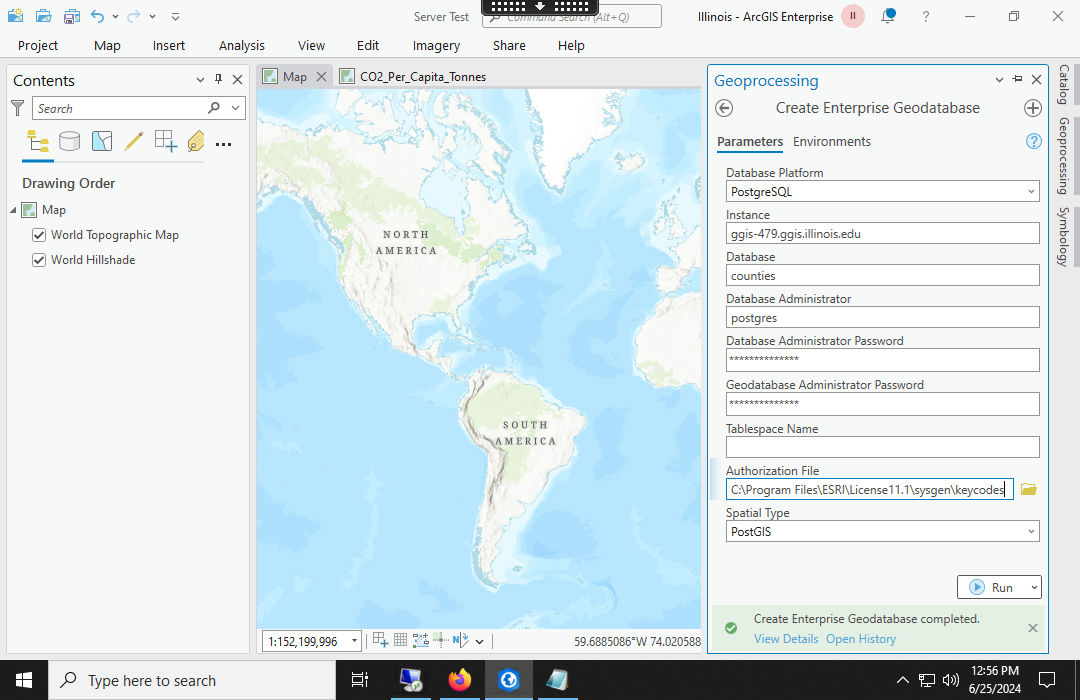Toggle World Hillshade layer visibility
The width and height of the screenshot is (1080, 700).
(x=39, y=260)
